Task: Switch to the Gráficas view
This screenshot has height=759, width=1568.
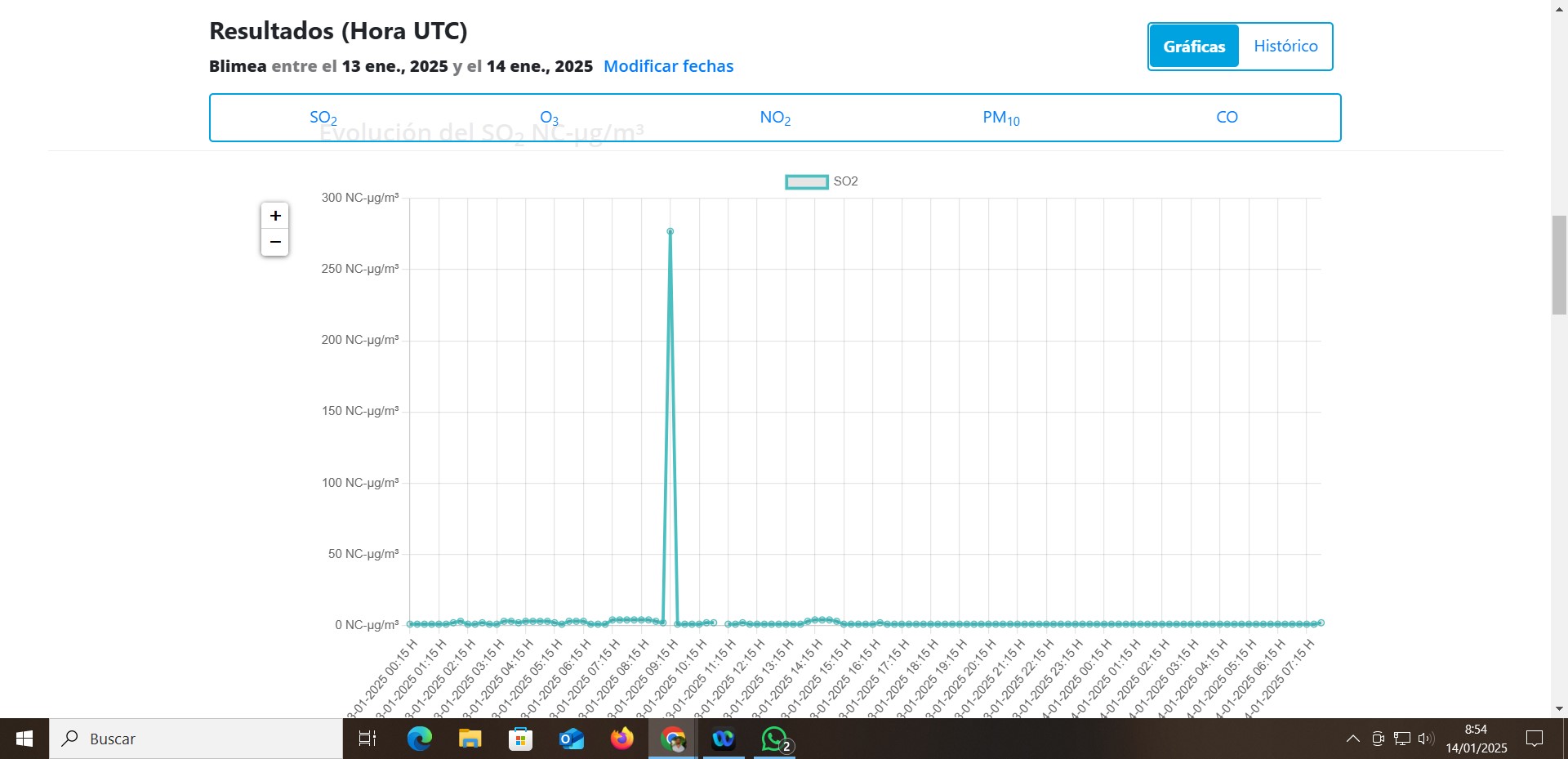Action: (x=1193, y=47)
